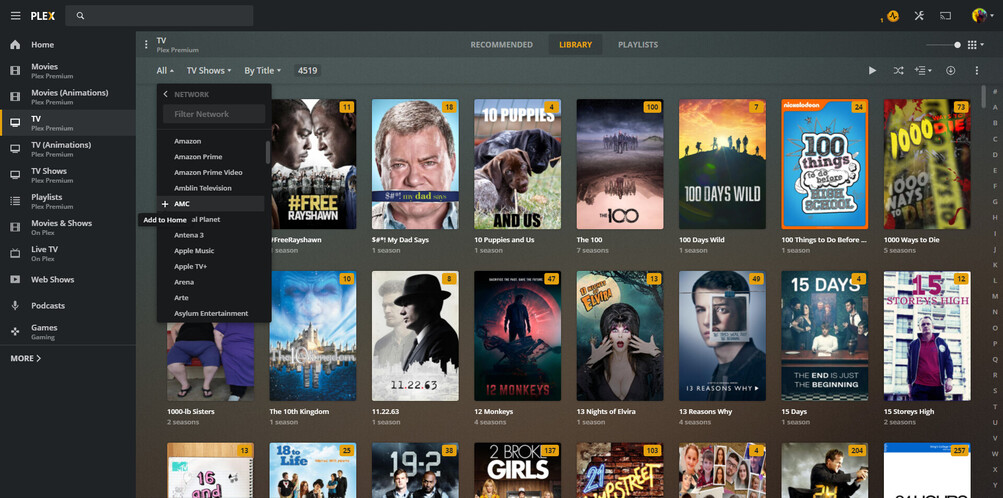This screenshot has height=498, width=1003.
Task: Open the 100 Days Wild poster
Action: [722, 164]
